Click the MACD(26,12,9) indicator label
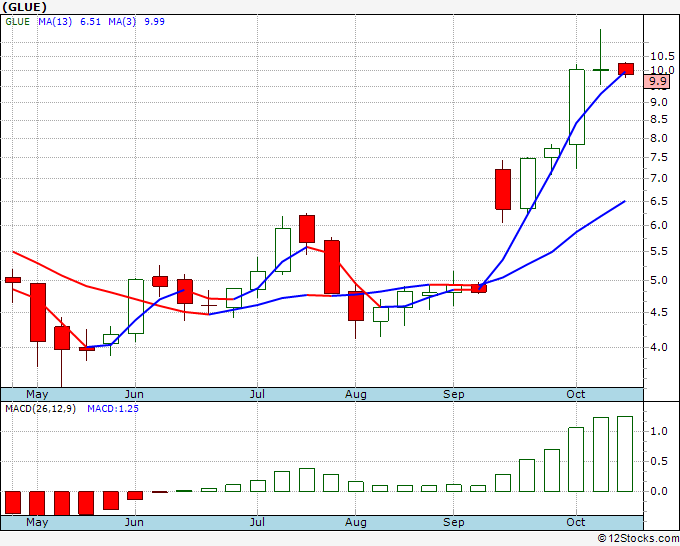 click(40, 409)
